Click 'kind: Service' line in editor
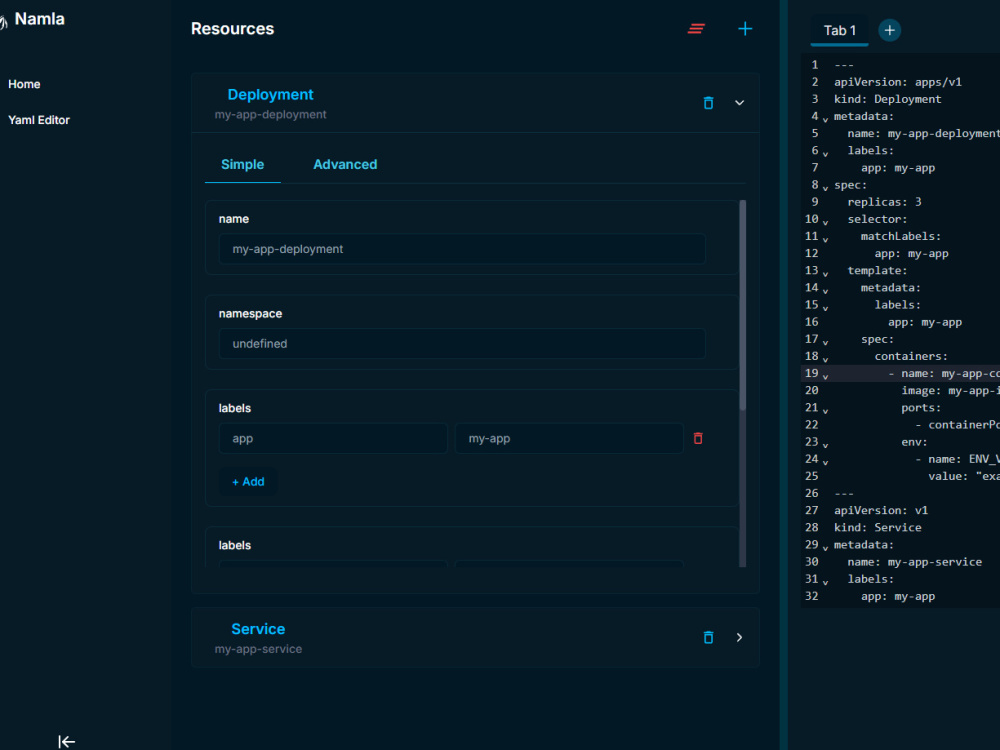The image size is (1000, 750). (878, 527)
